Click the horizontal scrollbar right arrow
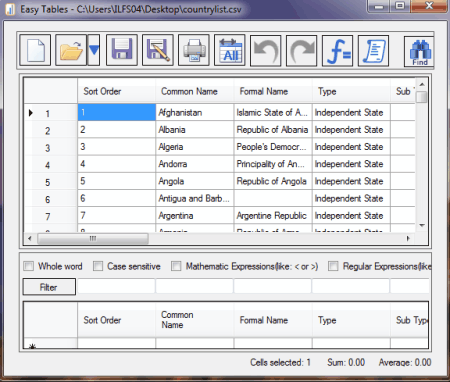The width and height of the screenshot is (450, 382). (x=408, y=238)
